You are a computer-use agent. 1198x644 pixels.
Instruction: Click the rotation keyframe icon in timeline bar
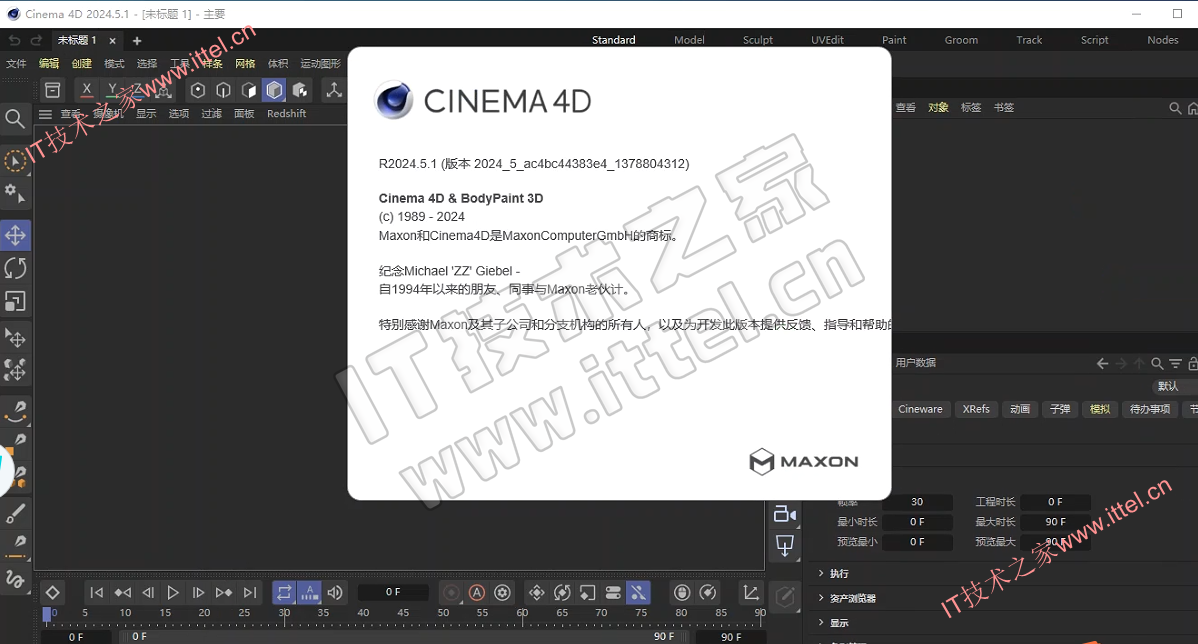coord(562,593)
